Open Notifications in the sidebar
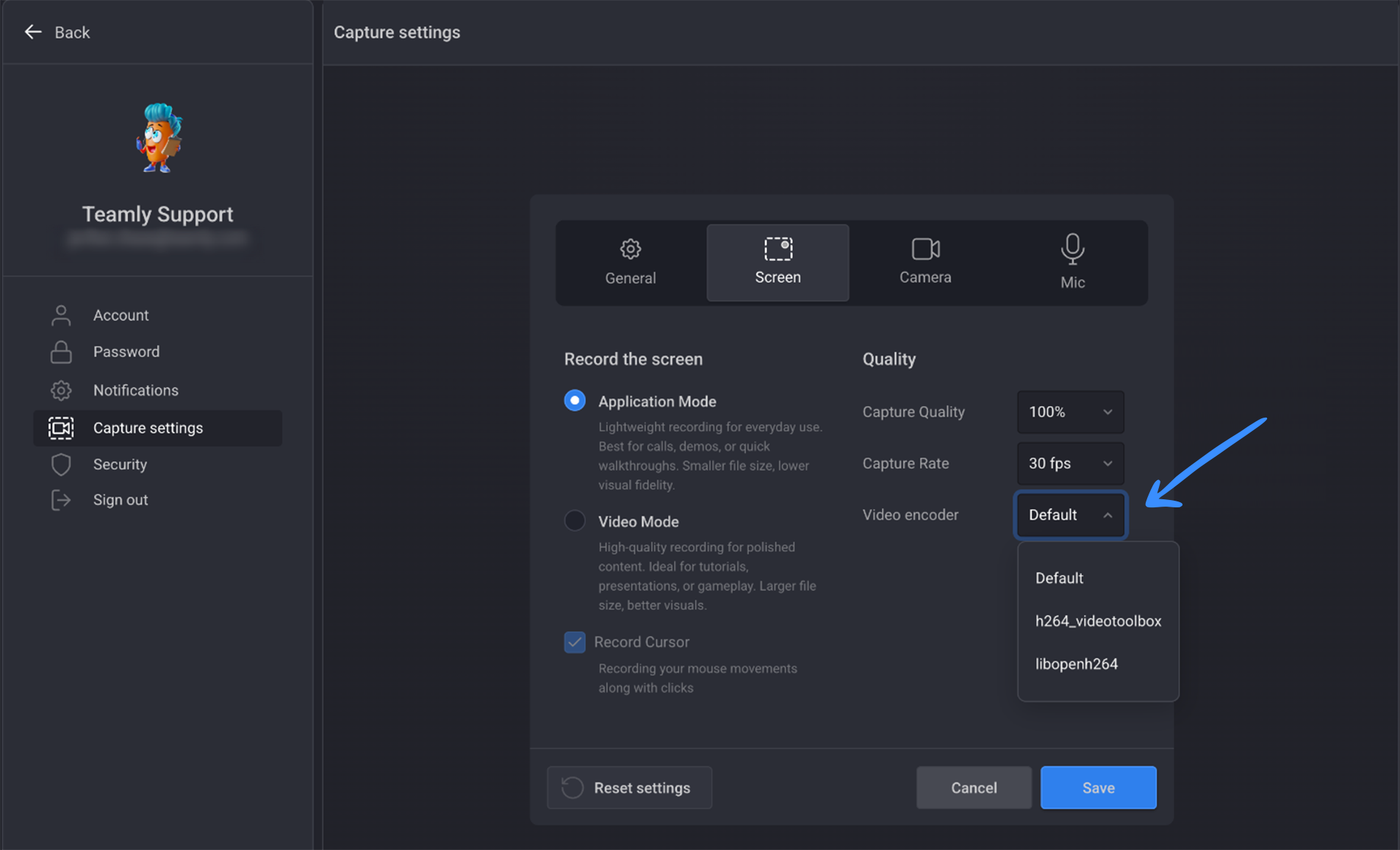Screen dimensions: 1400x850 [157, 390]
